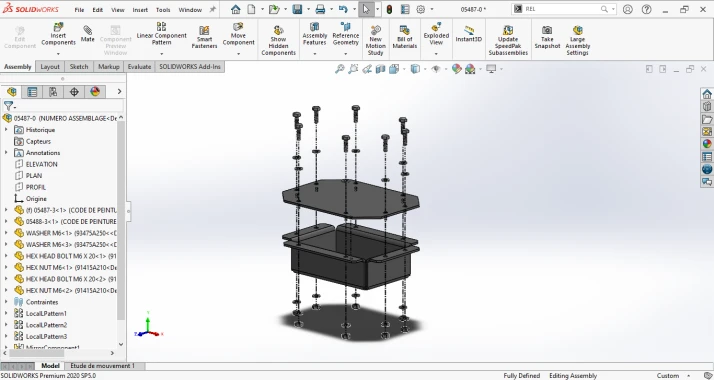Screen dimensions: 714x380
Task: Click the feature tree vertical scrollbar
Action: [121, 220]
